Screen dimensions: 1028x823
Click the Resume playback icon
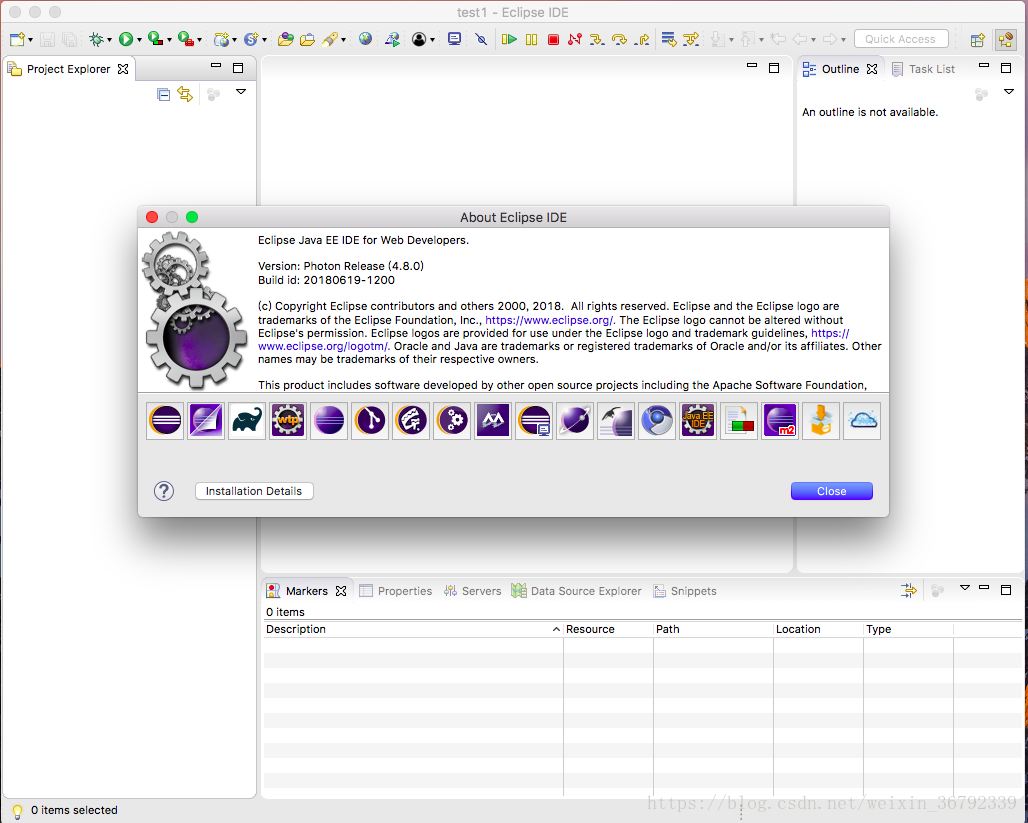click(x=509, y=39)
